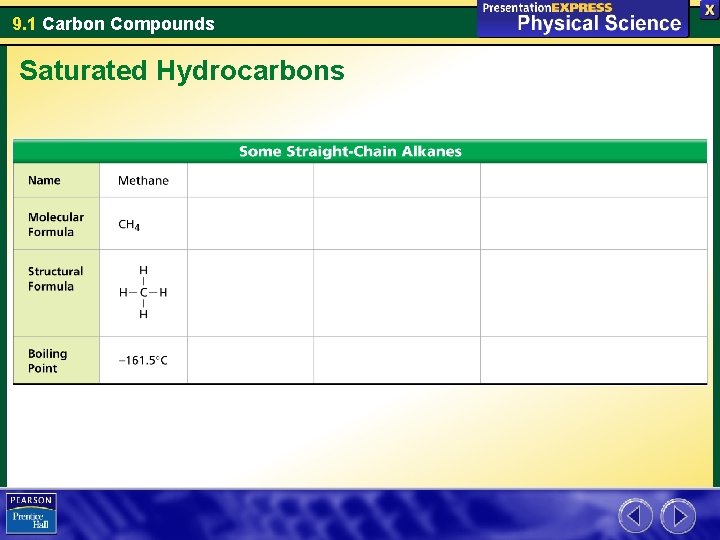Click the 'Molecular Formula' row label

56,224
